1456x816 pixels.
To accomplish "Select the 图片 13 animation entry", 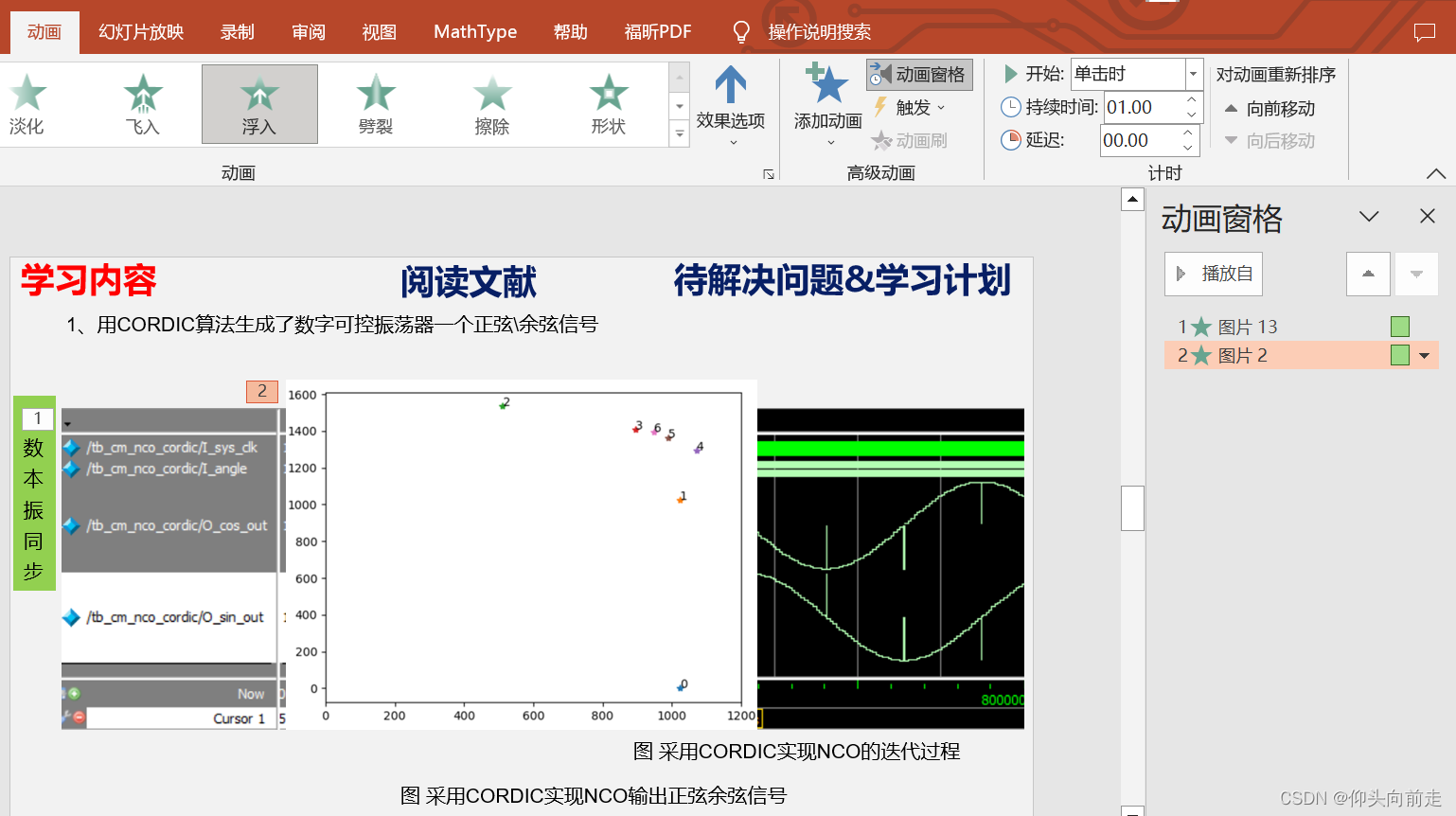I will [x=1302, y=327].
